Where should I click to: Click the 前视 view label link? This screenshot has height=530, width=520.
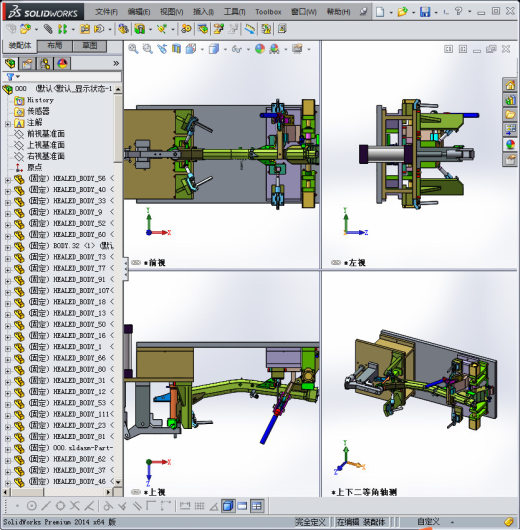157,263
